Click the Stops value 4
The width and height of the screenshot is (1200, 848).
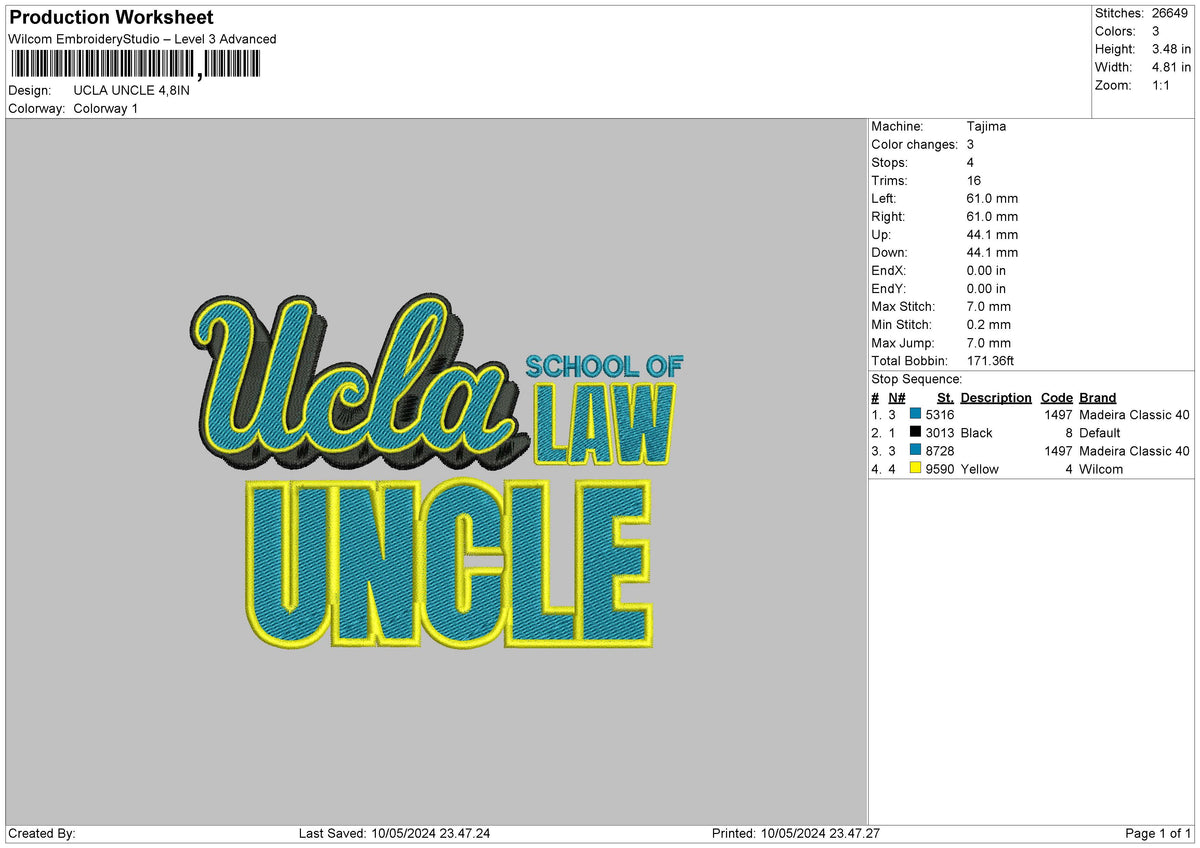(971, 162)
